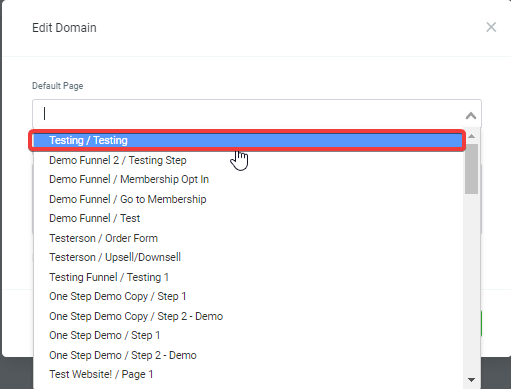This screenshot has height=389, width=511.
Task: Select Testing / Testing option
Action: [247, 140]
